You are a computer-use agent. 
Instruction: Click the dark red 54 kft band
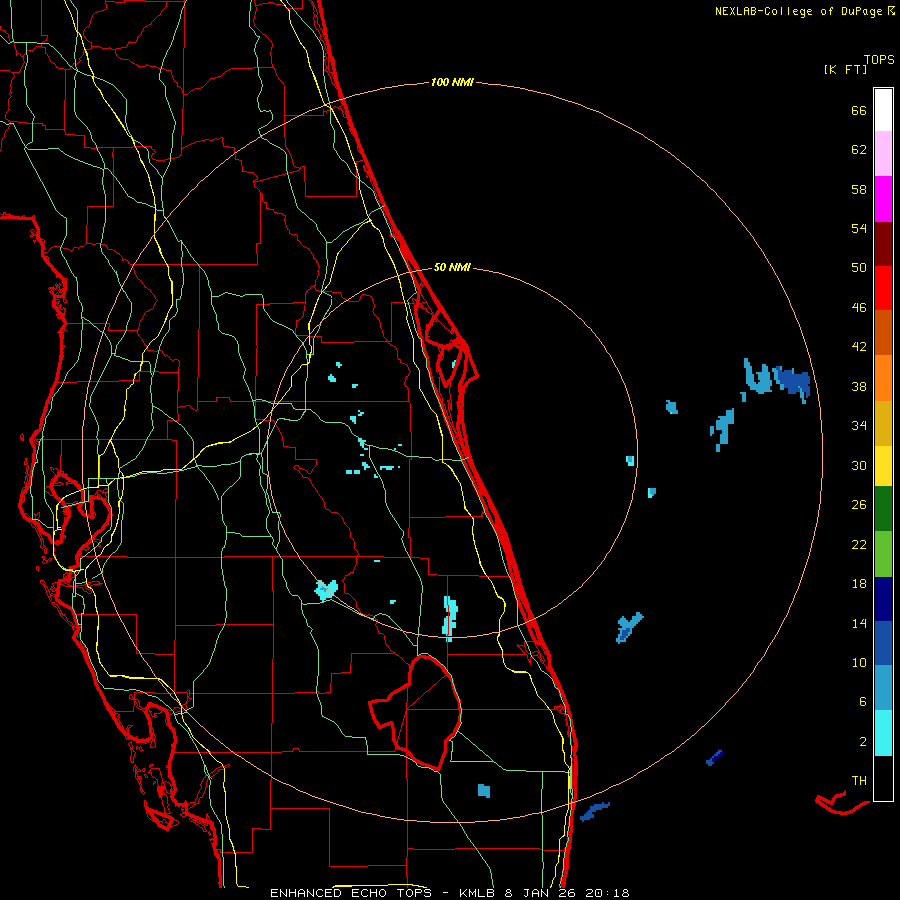[x=883, y=244]
